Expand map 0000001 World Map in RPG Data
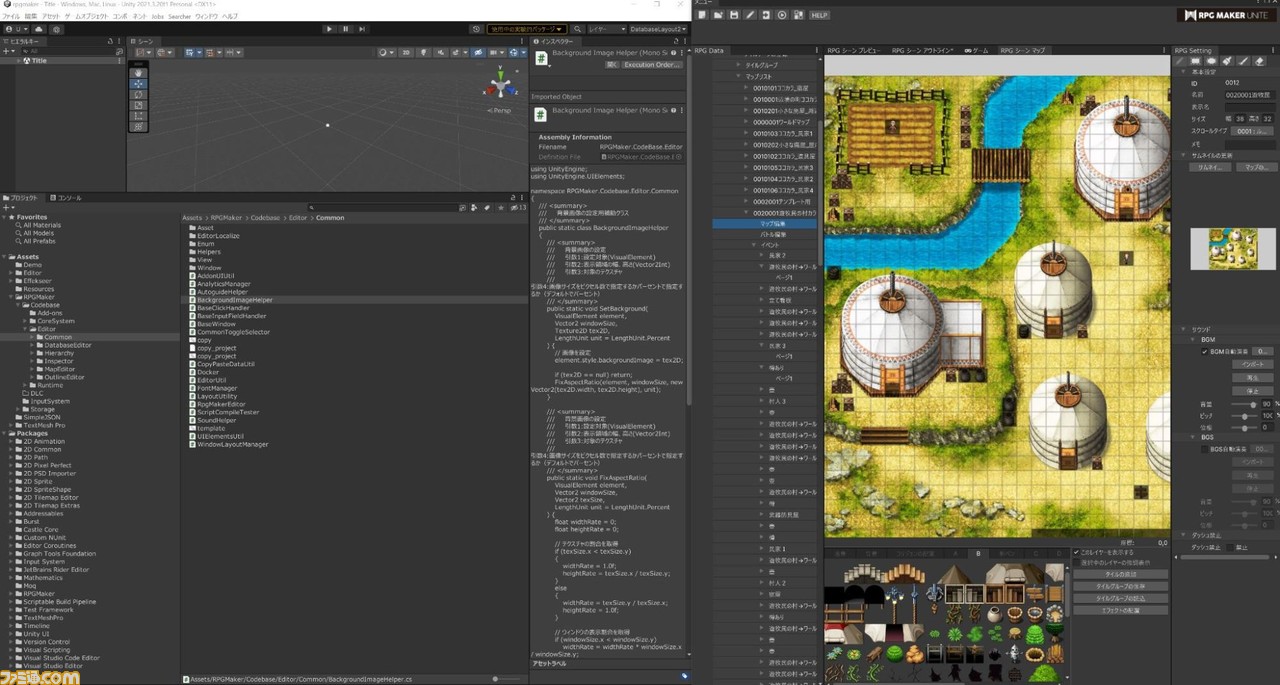 pyautogui.click(x=746, y=122)
